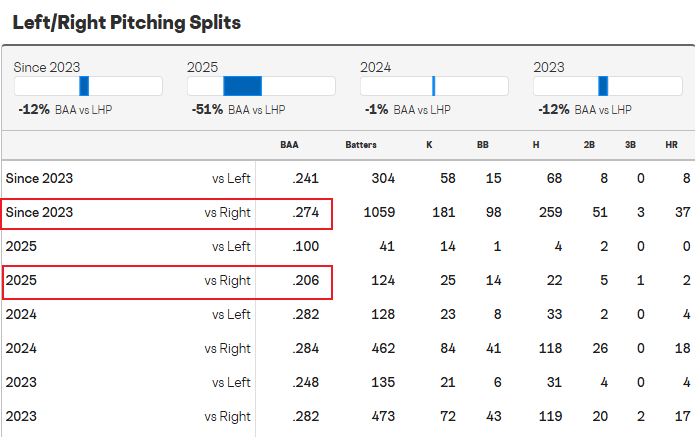The width and height of the screenshot is (695, 437).
Task: Sort by the 2B column header
Action: pos(589,145)
